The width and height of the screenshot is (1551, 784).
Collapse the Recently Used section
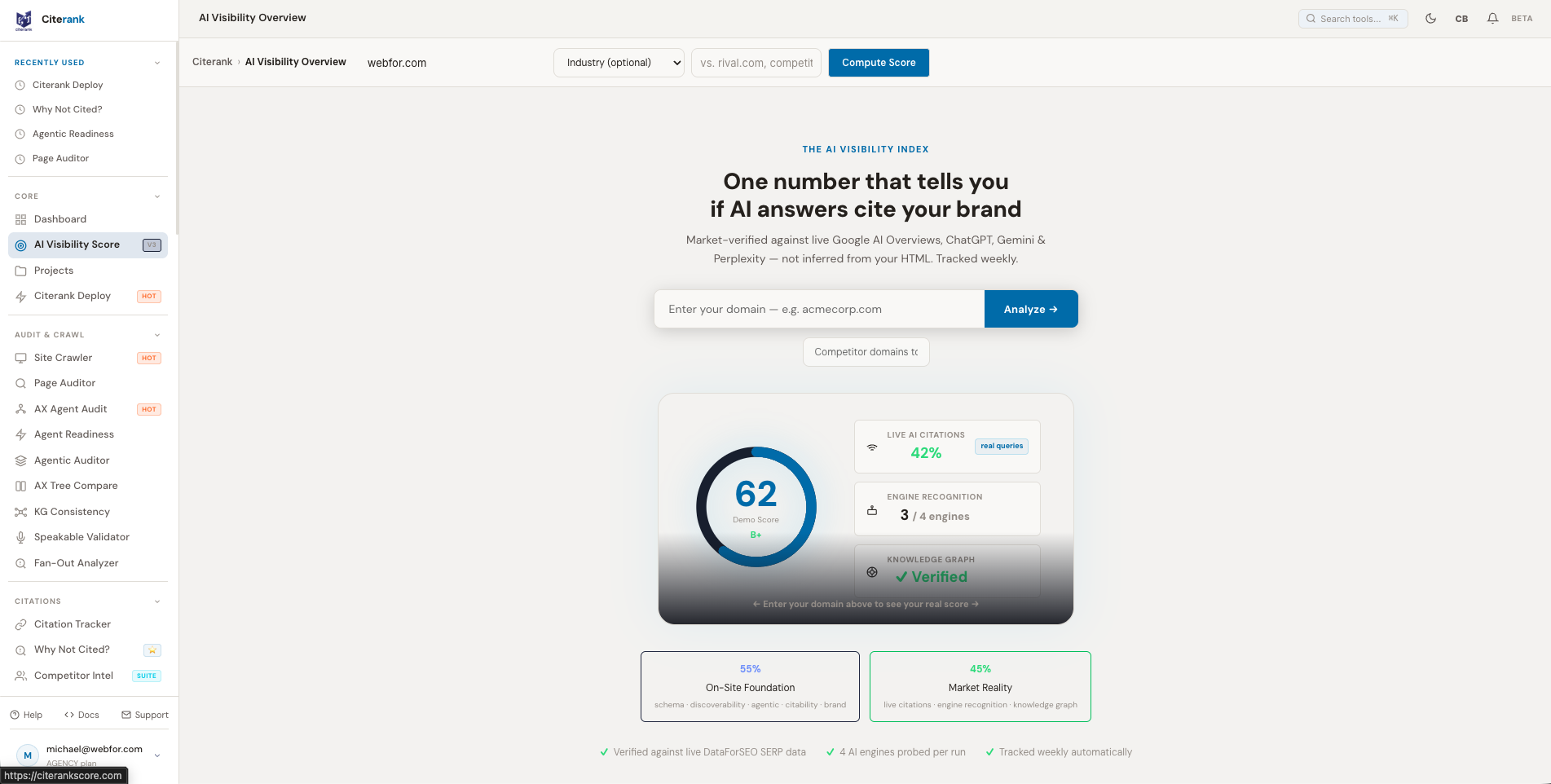pyautogui.click(x=157, y=63)
